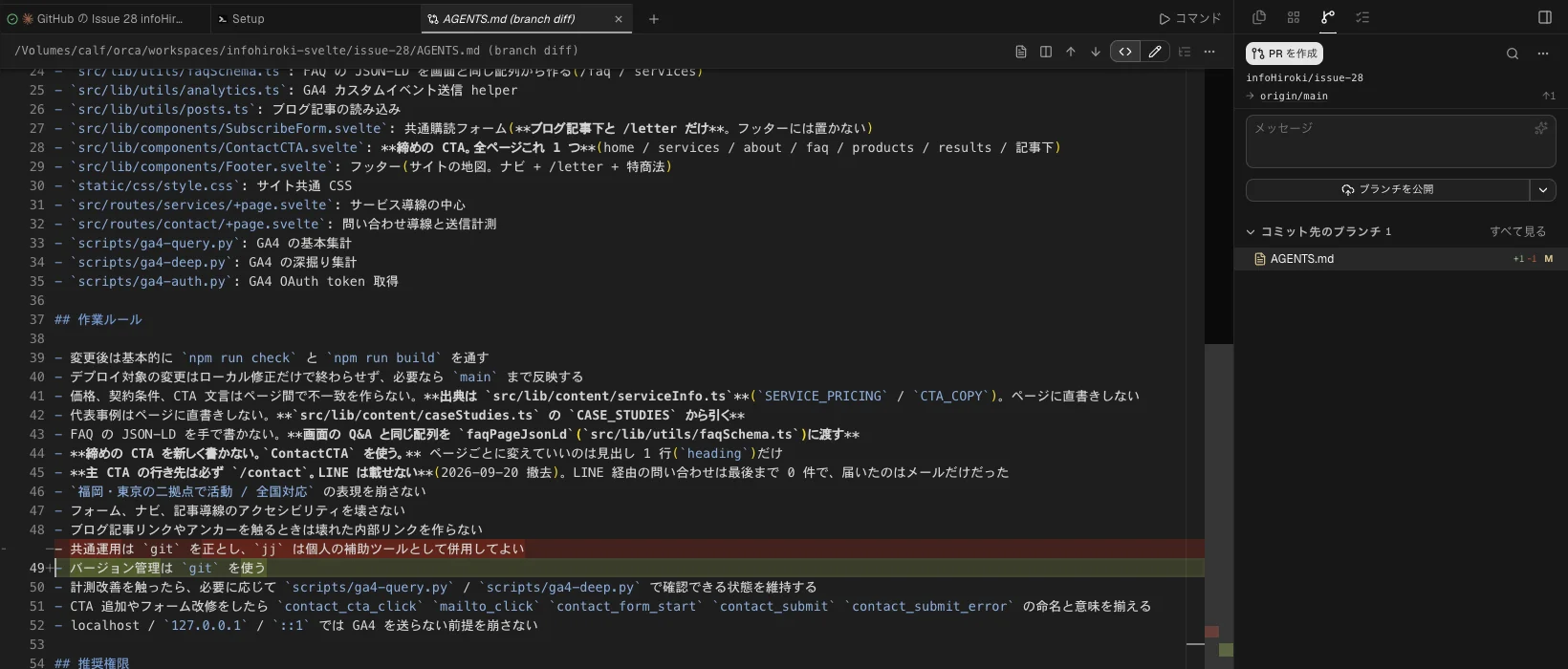This screenshot has height=669, width=1568.
Task: Click the contact_cta_click code on line 51
Action: click(351, 606)
